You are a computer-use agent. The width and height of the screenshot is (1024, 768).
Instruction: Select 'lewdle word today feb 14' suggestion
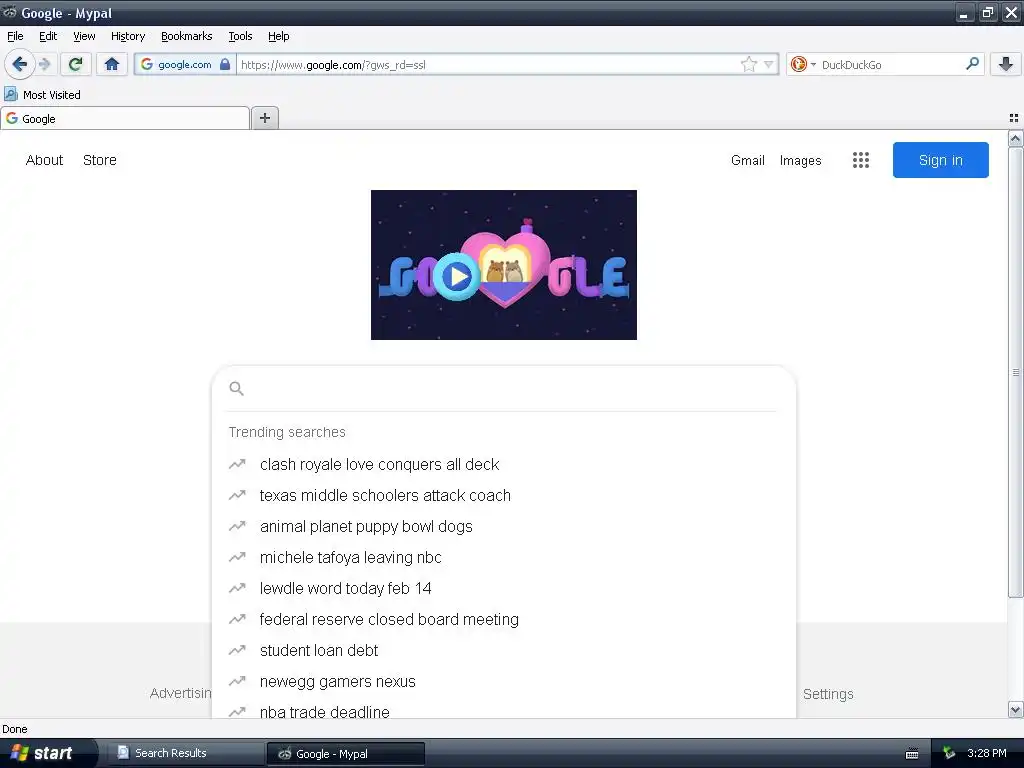coord(504,588)
